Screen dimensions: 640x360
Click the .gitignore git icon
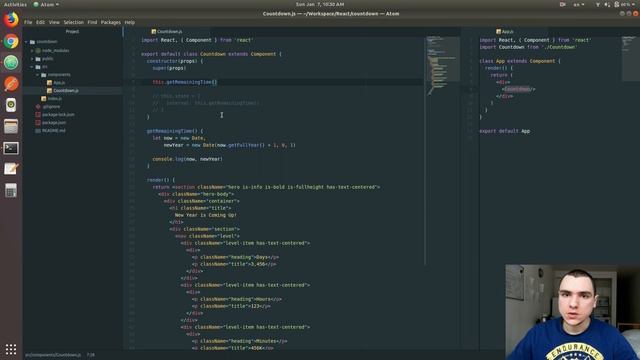[38, 107]
